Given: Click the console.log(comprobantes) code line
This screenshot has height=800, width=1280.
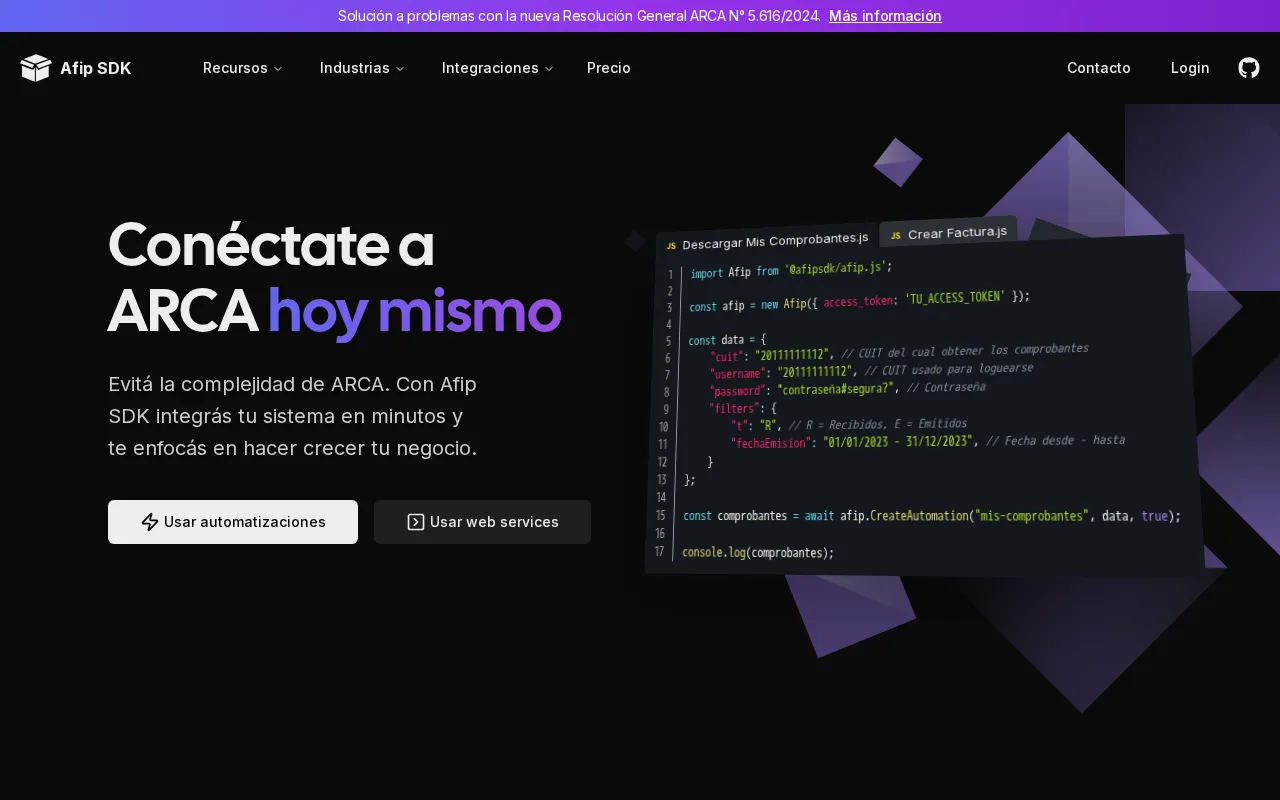Looking at the screenshot, I should click(x=758, y=552).
